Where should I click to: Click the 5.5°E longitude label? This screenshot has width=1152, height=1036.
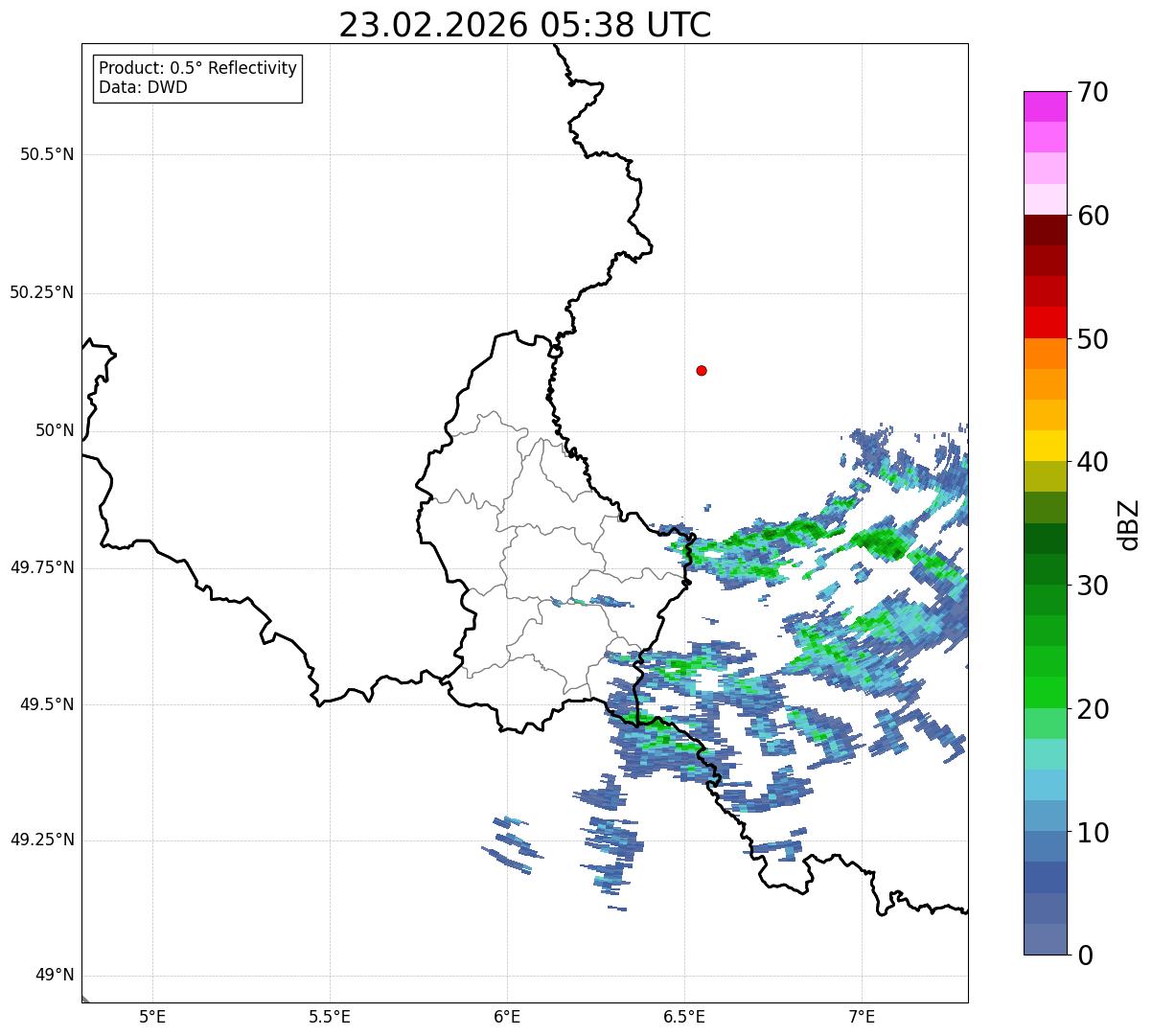[x=330, y=1016]
